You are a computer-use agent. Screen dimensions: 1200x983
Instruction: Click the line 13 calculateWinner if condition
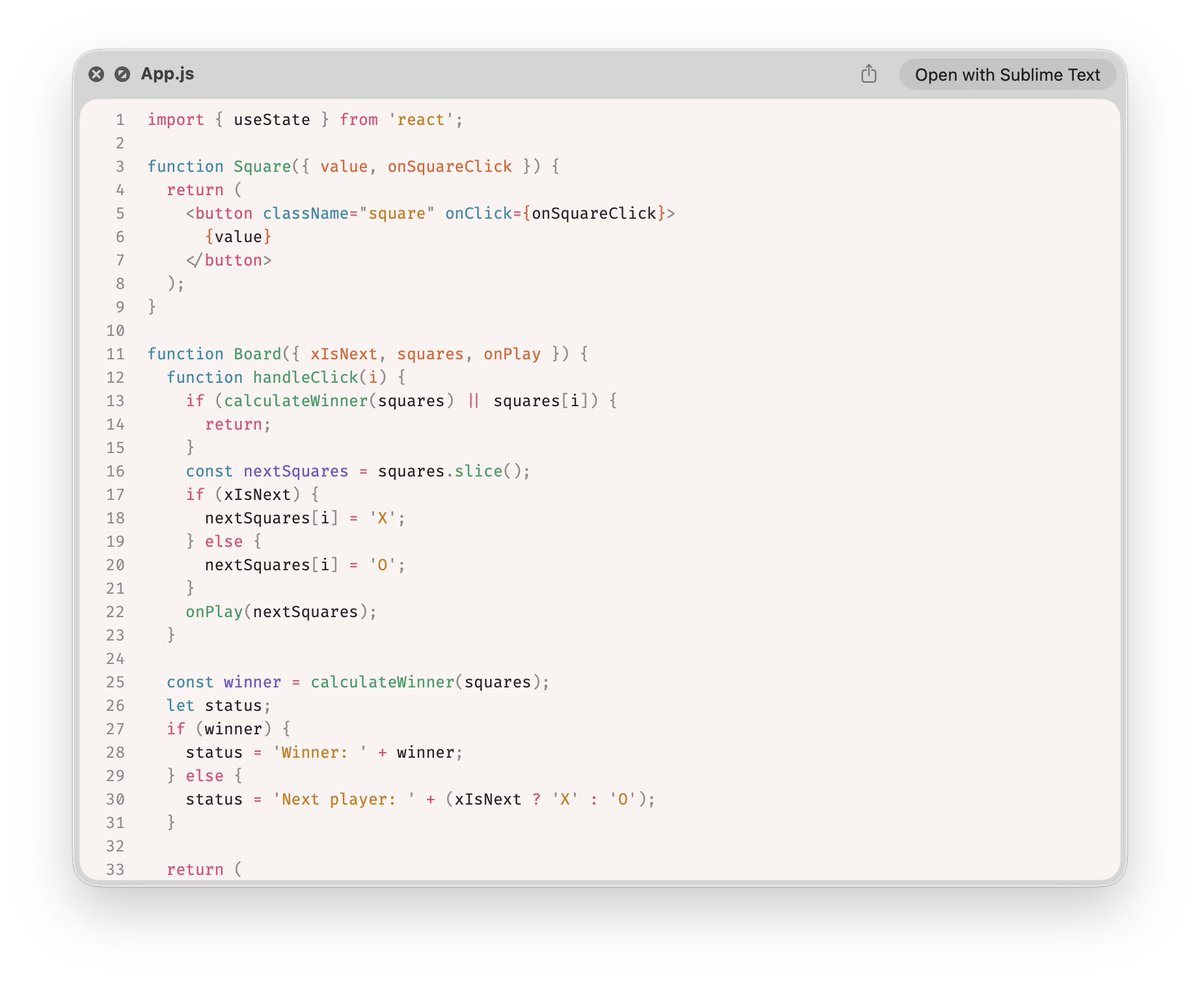point(402,401)
